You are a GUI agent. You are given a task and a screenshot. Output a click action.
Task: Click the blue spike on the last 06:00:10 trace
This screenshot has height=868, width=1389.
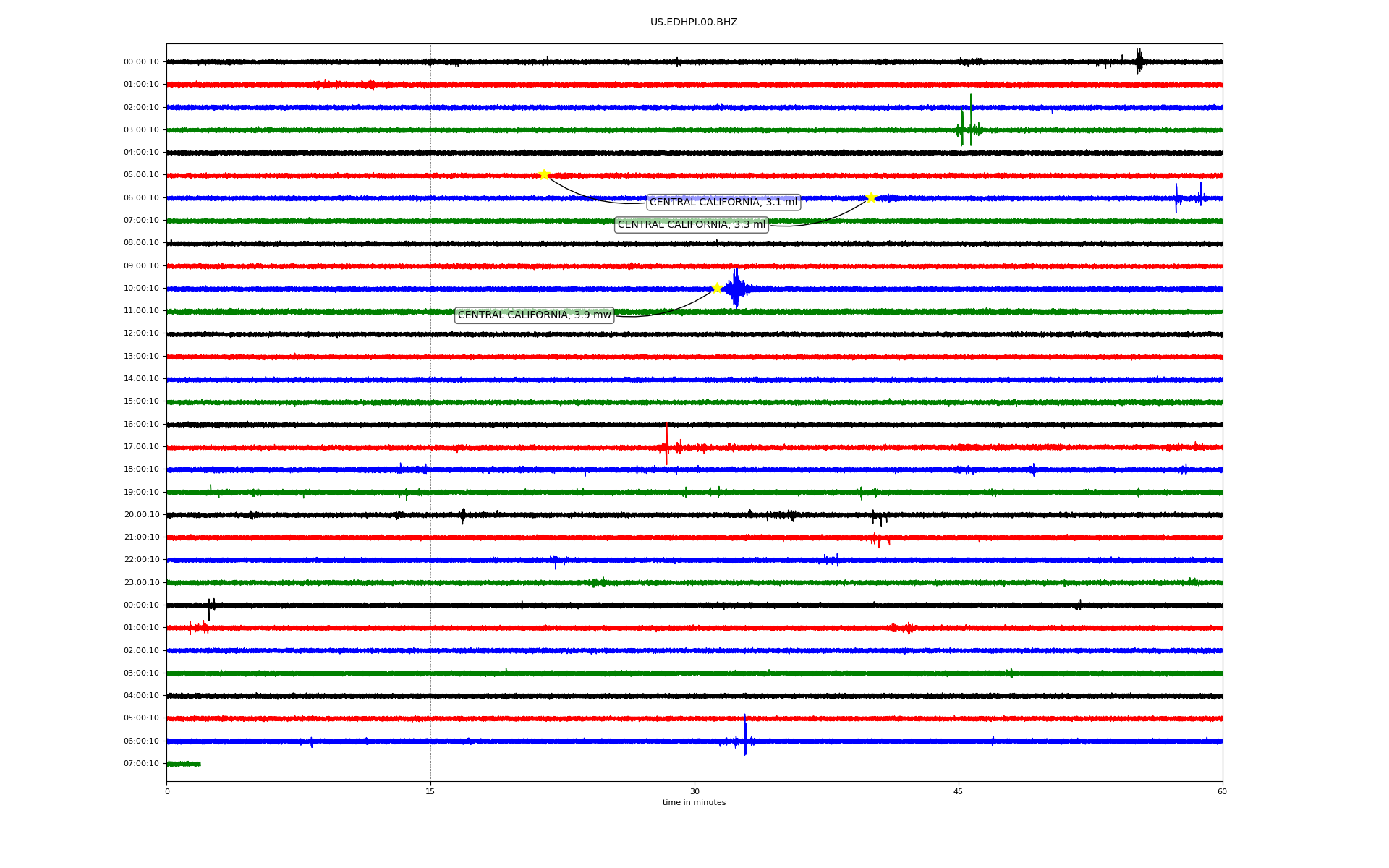(745, 739)
